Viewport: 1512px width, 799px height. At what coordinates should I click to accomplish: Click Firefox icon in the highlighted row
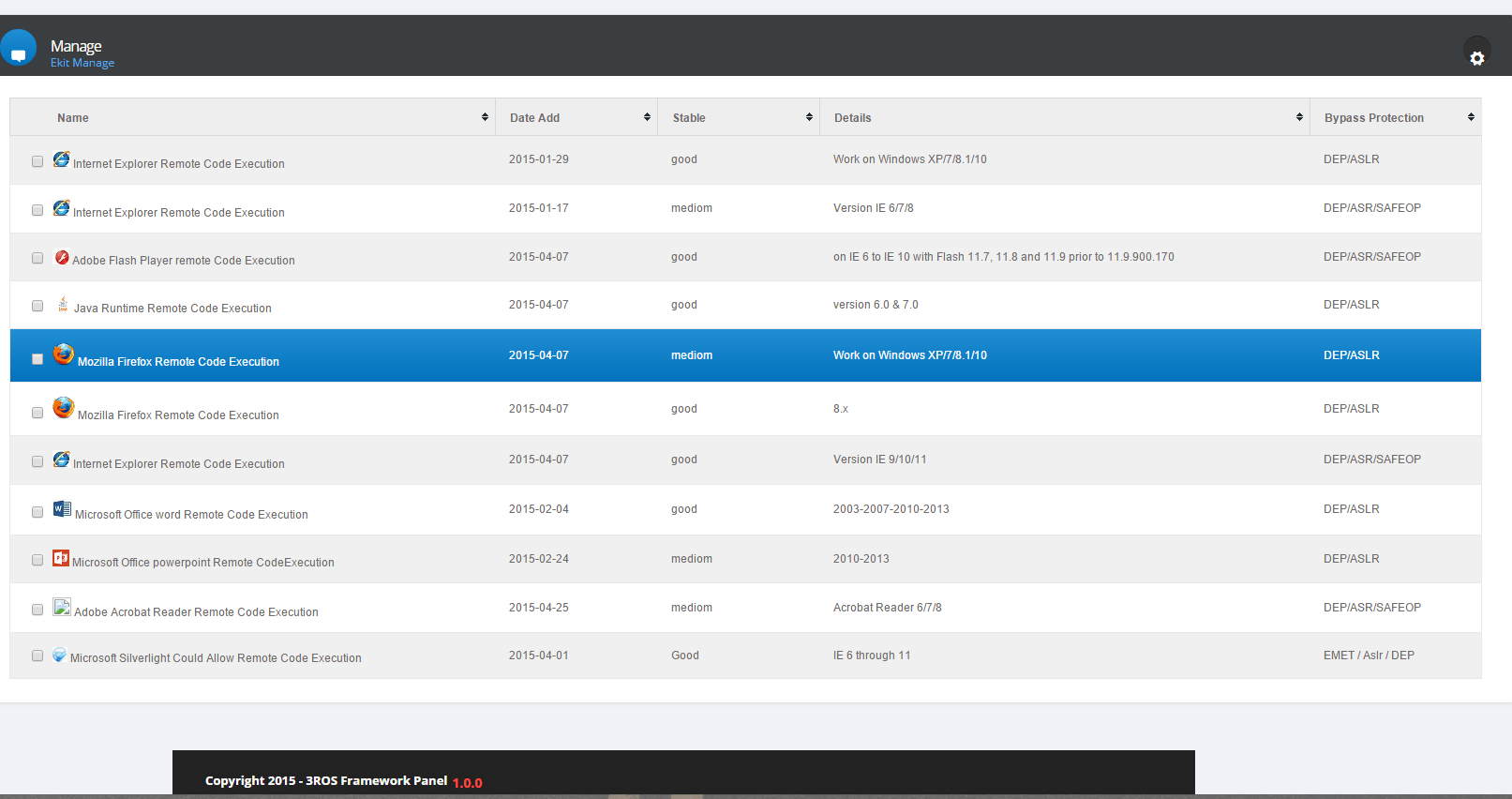[x=64, y=354]
